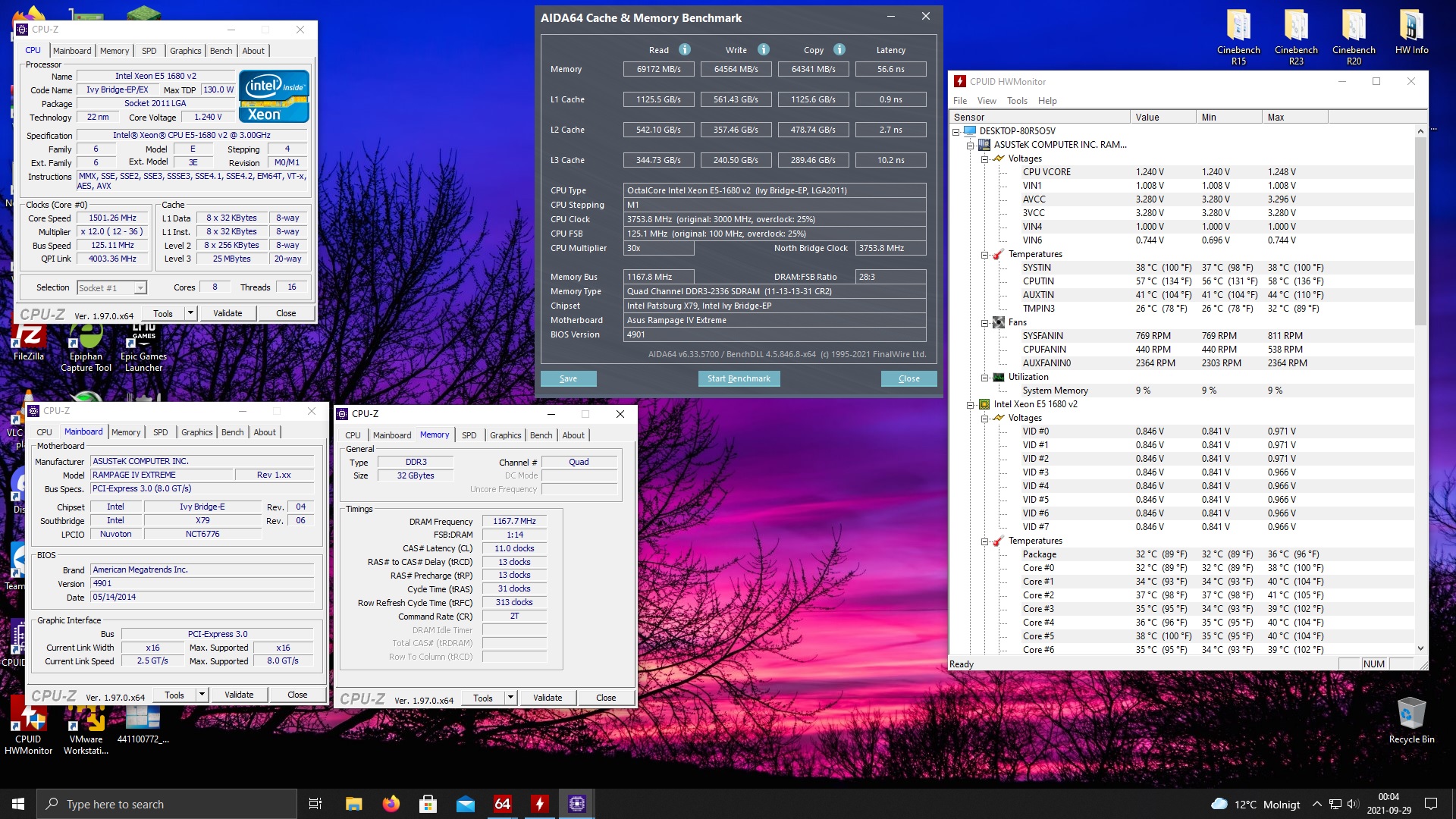Launch Firefox from the taskbar
The height and width of the screenshot is (819, 1456).
click(x=391, y=804)
